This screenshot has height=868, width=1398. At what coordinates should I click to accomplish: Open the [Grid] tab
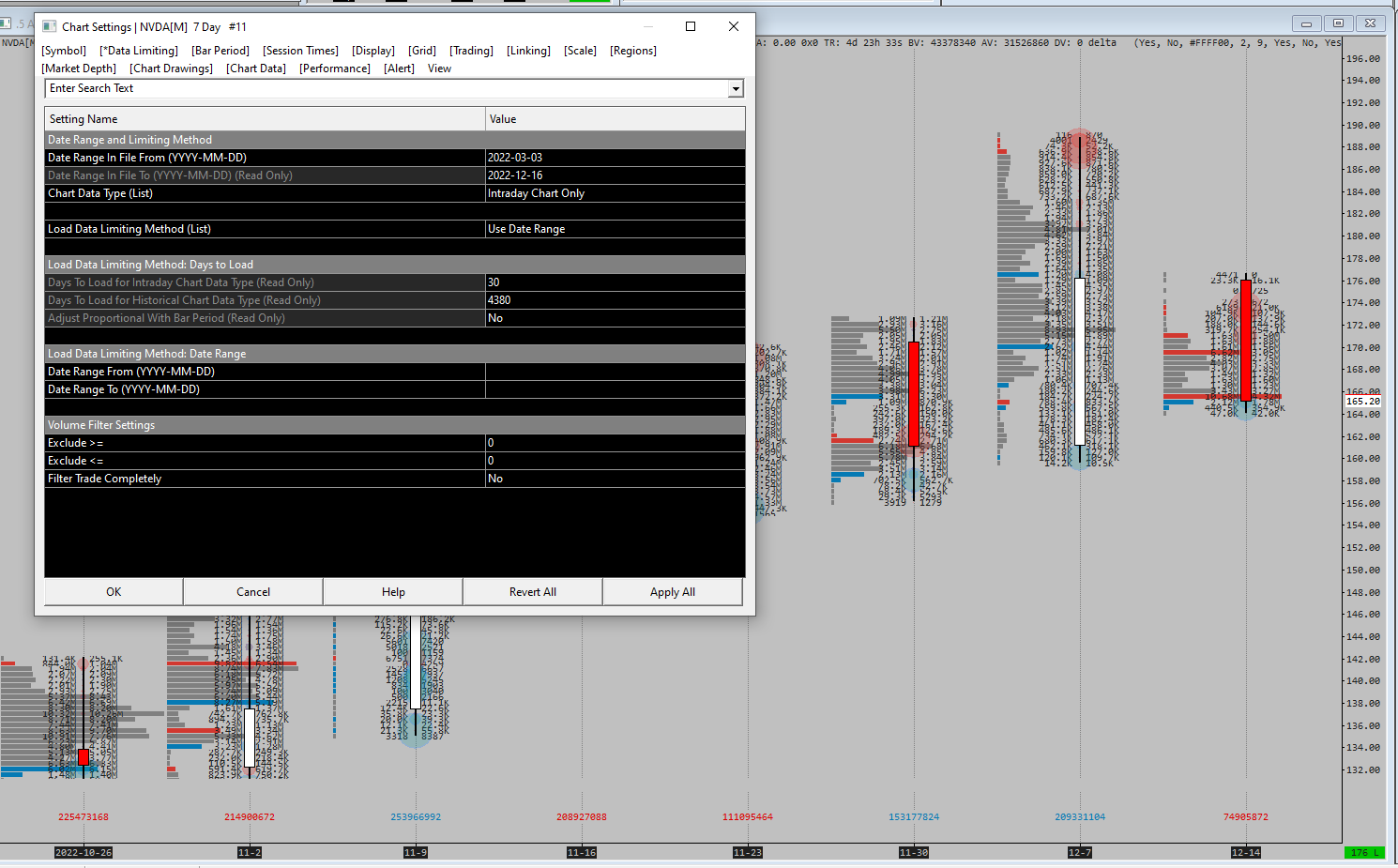(x=422, y=51)
